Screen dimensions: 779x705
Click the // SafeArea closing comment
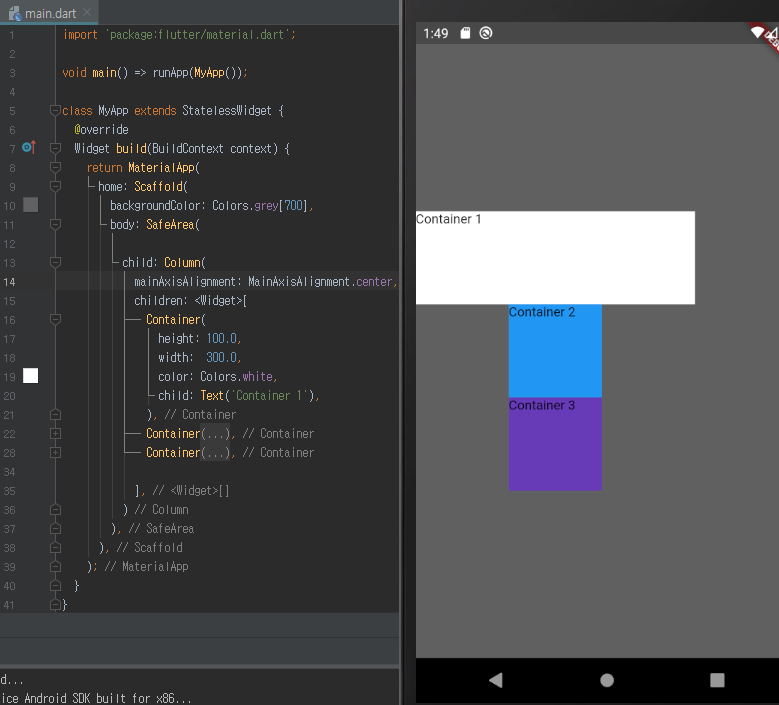click(x=161, y=529)
